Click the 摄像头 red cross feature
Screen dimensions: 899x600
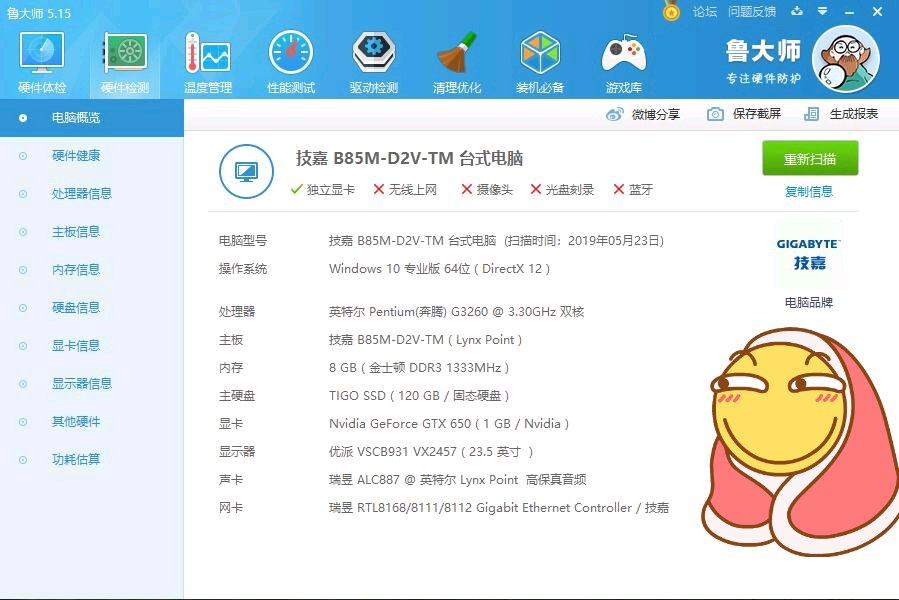coord(487,189)
